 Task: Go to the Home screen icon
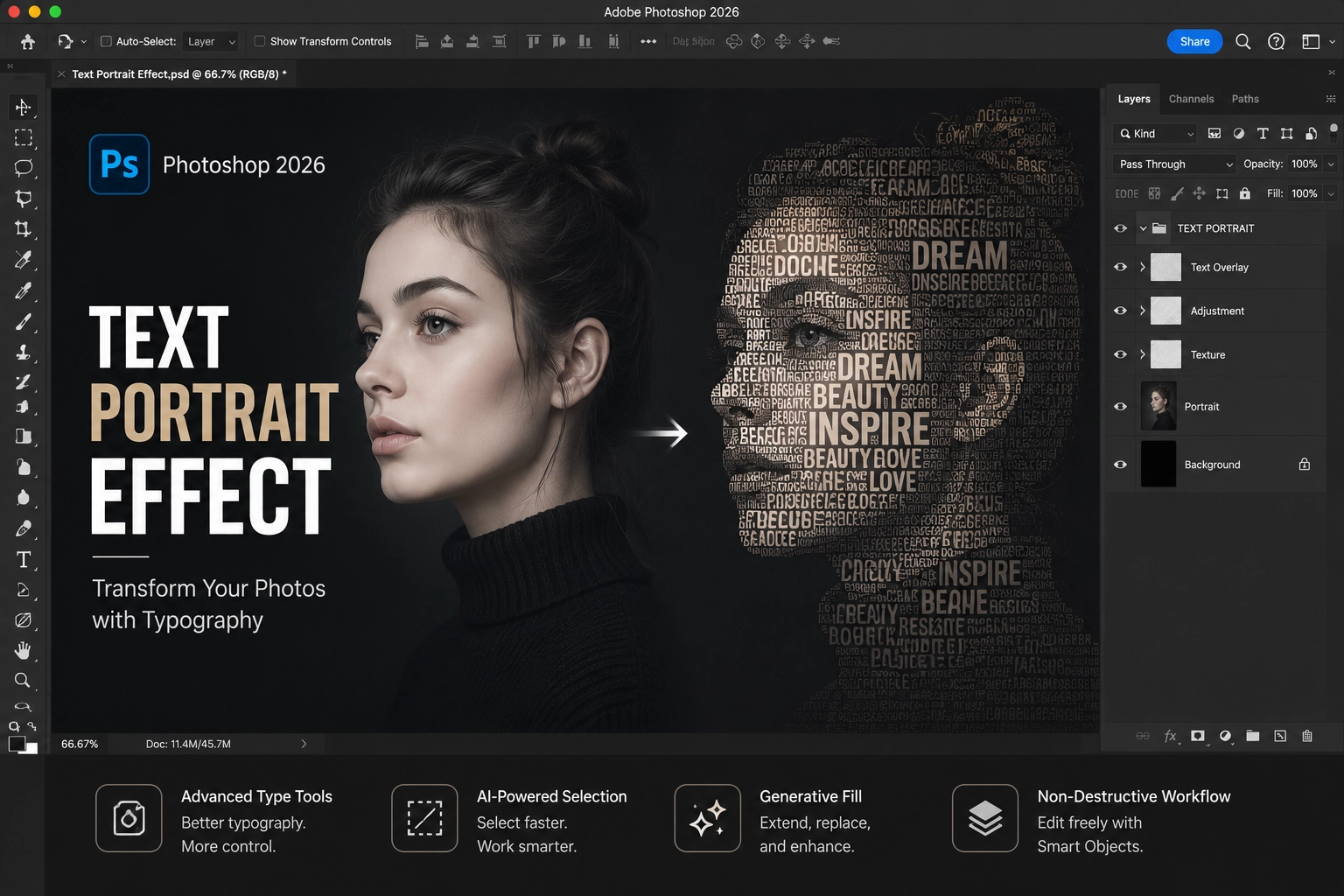click(x=28, y=41)
